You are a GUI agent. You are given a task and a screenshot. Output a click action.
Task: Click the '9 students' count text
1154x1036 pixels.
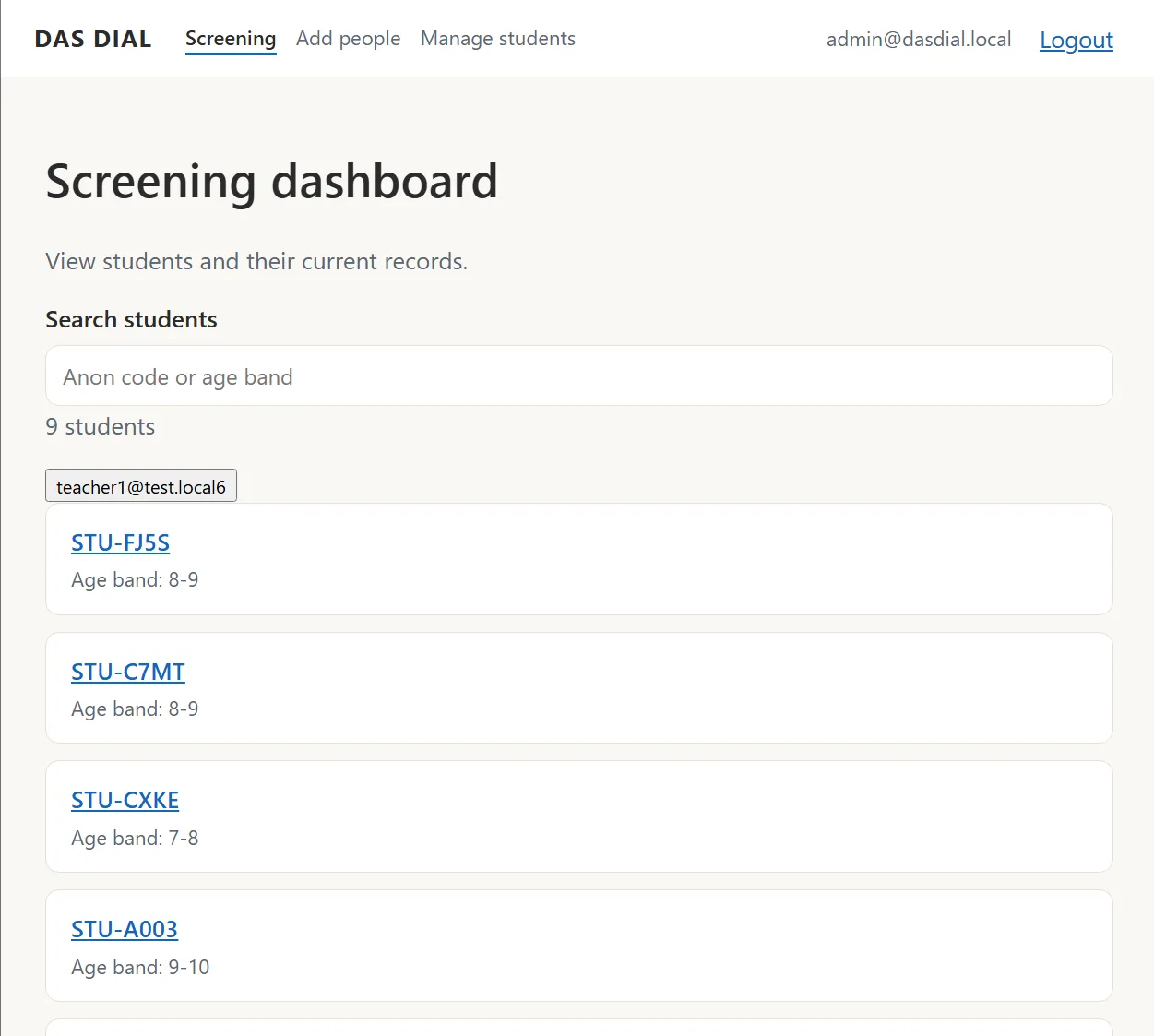click(101, 426)
